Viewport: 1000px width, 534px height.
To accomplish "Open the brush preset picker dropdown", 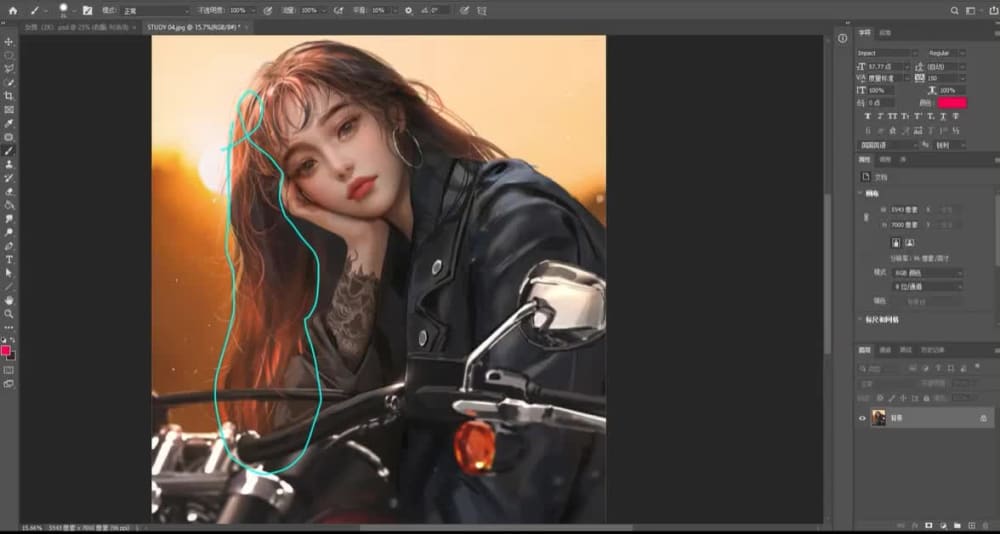I will tap(74, 11).
